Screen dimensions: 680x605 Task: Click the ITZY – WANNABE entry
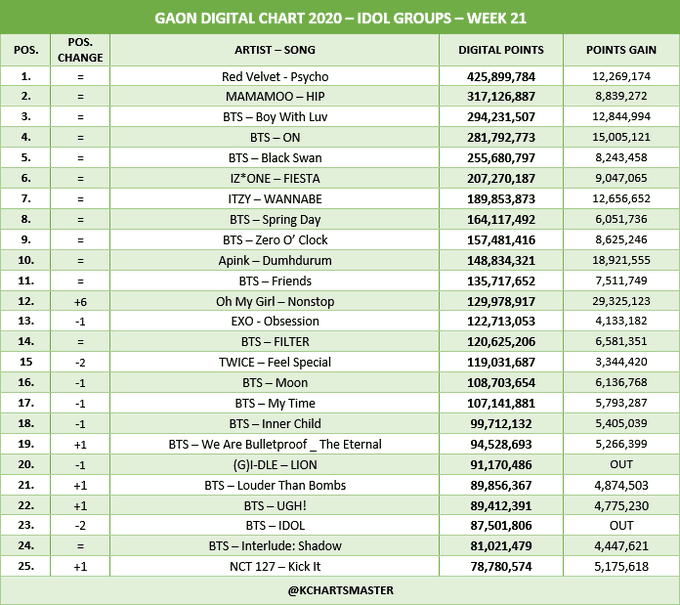tap(275, 199)
